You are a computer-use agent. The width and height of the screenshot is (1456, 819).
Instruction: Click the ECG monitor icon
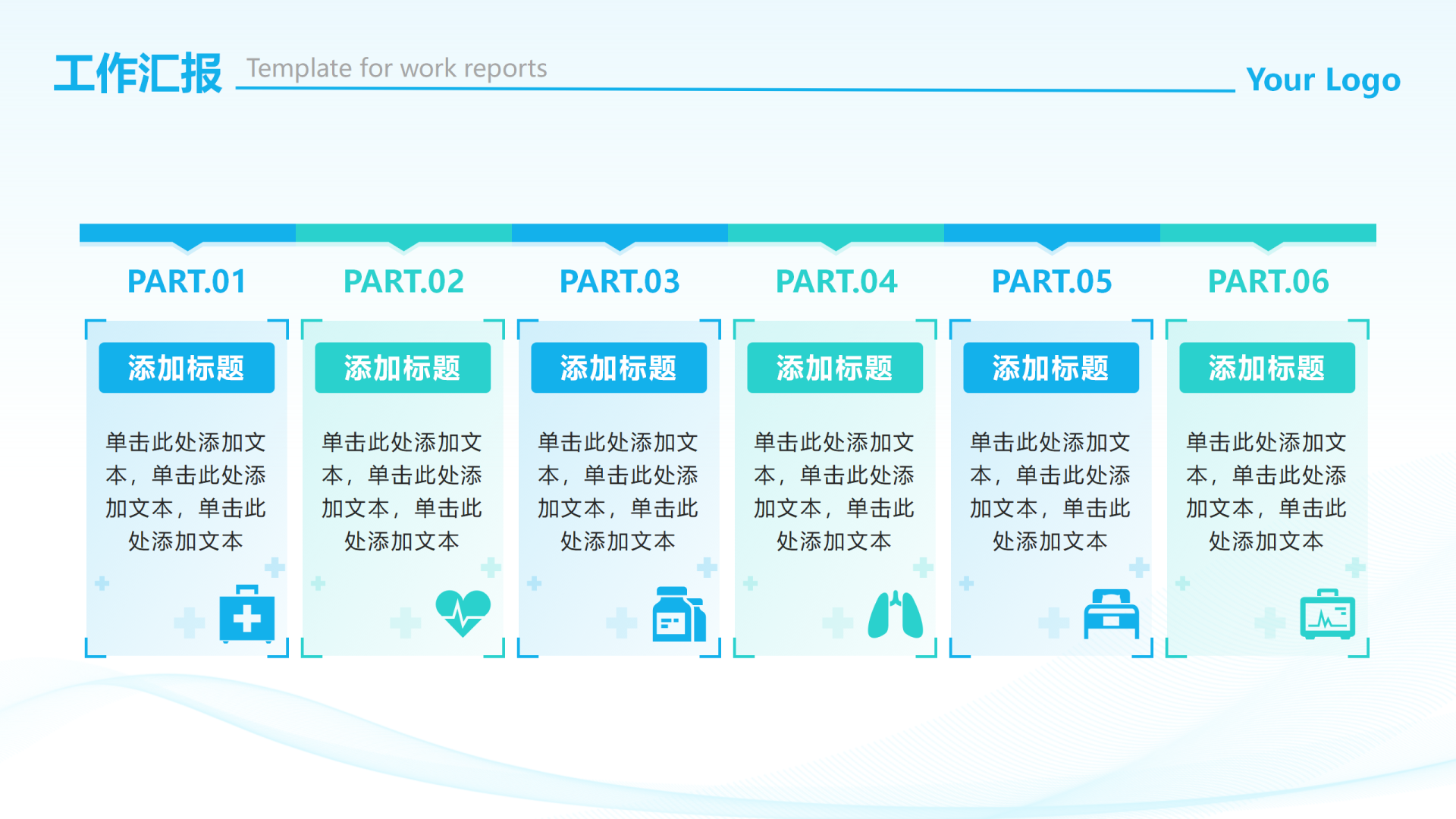[x=1327, y=615]
